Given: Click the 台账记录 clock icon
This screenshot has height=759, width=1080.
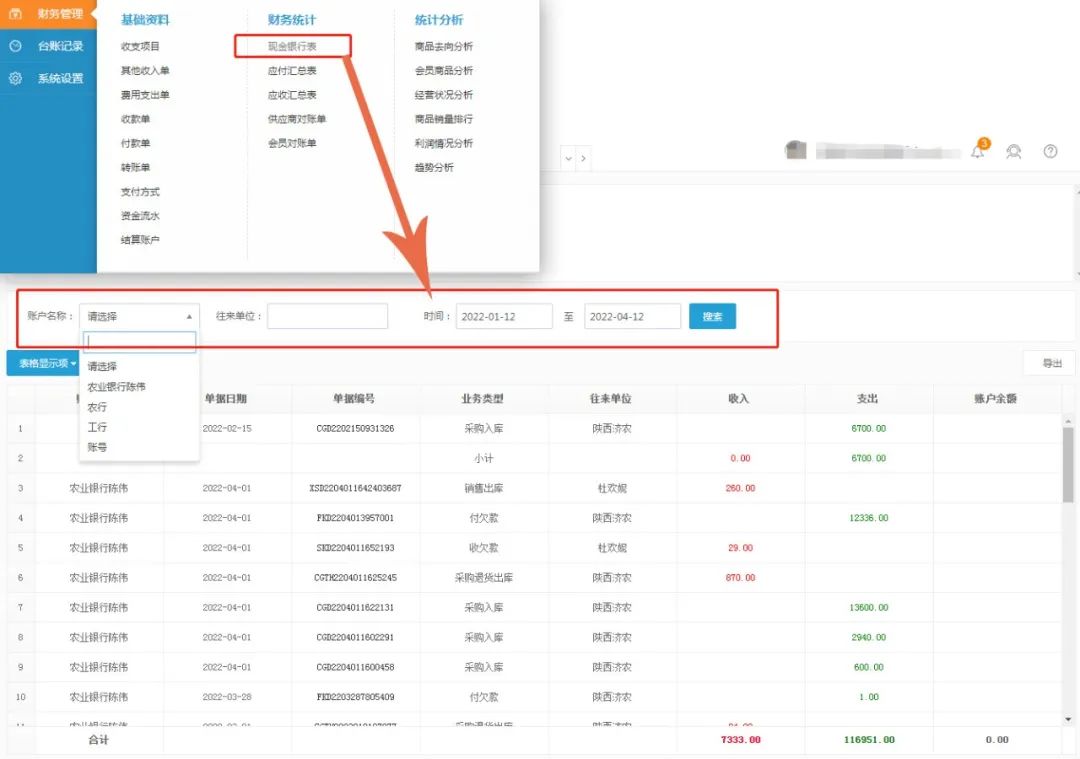Looking at the screenshot, I should 16,46.
